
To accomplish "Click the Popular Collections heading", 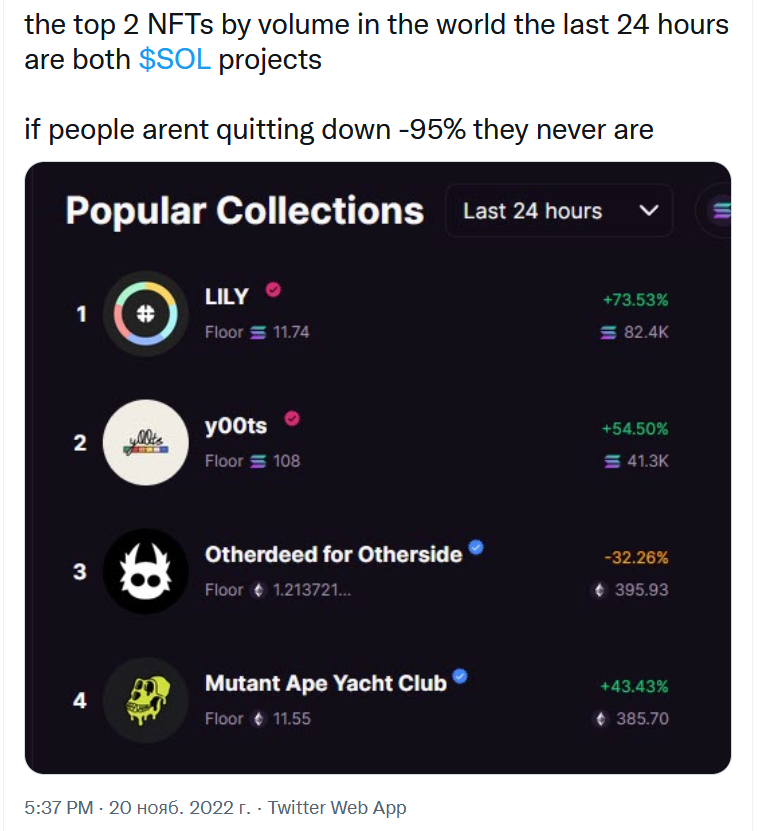I will pos(245,211).
